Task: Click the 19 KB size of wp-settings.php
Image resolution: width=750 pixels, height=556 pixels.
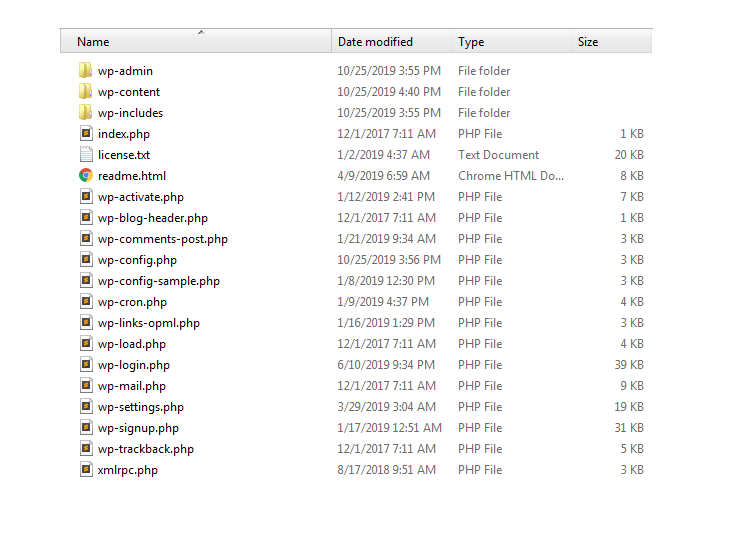Action: click(x=629, y=408)
